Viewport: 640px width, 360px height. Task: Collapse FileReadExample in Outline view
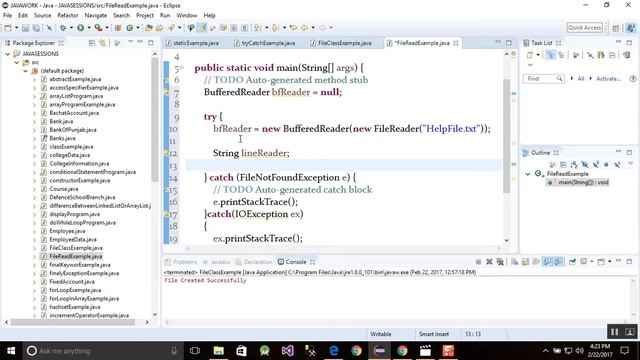pyautogui.click(x=528, y=174)
